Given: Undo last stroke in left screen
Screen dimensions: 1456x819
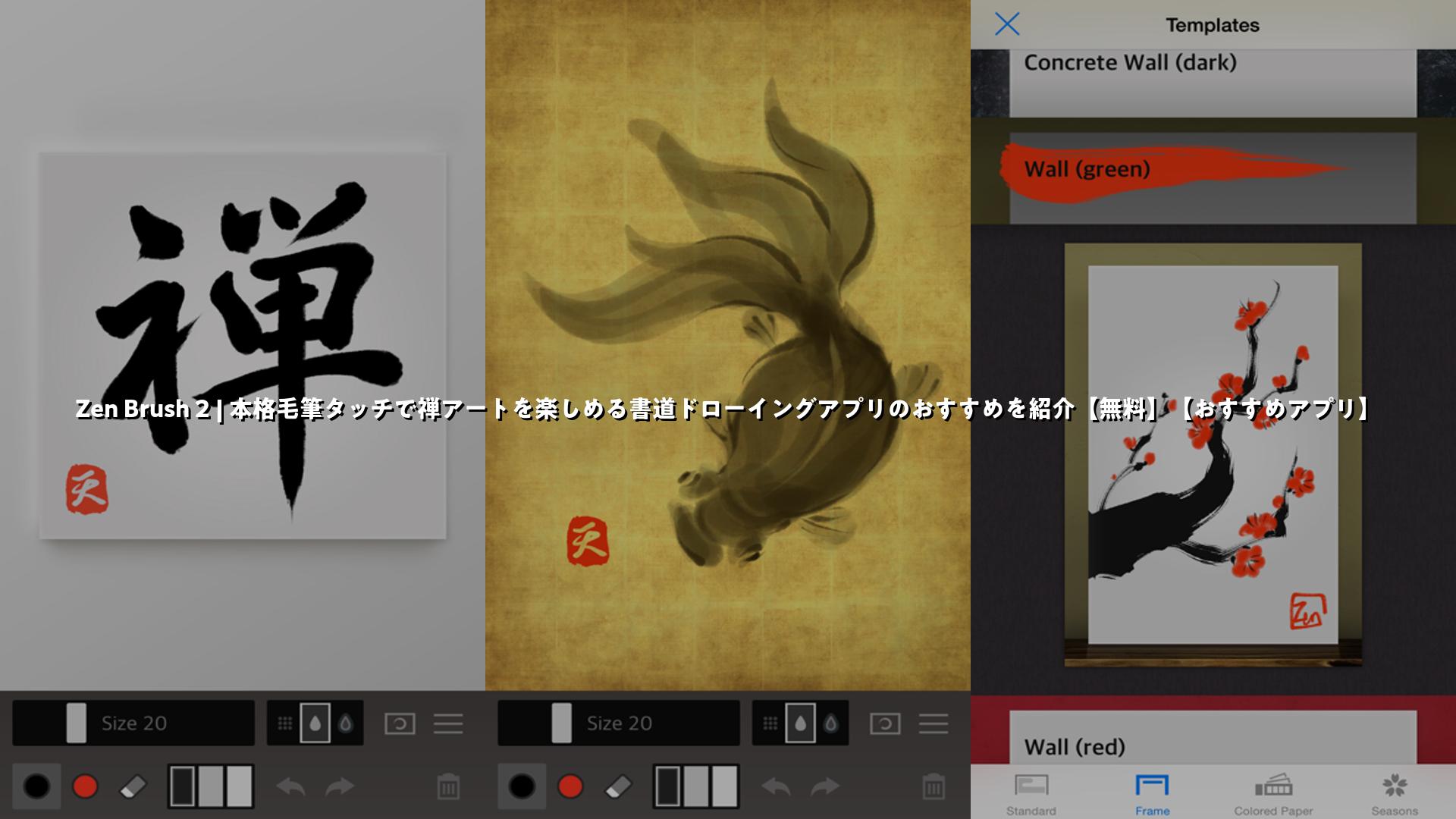Looking at the screenshot, I should [290, 787].
